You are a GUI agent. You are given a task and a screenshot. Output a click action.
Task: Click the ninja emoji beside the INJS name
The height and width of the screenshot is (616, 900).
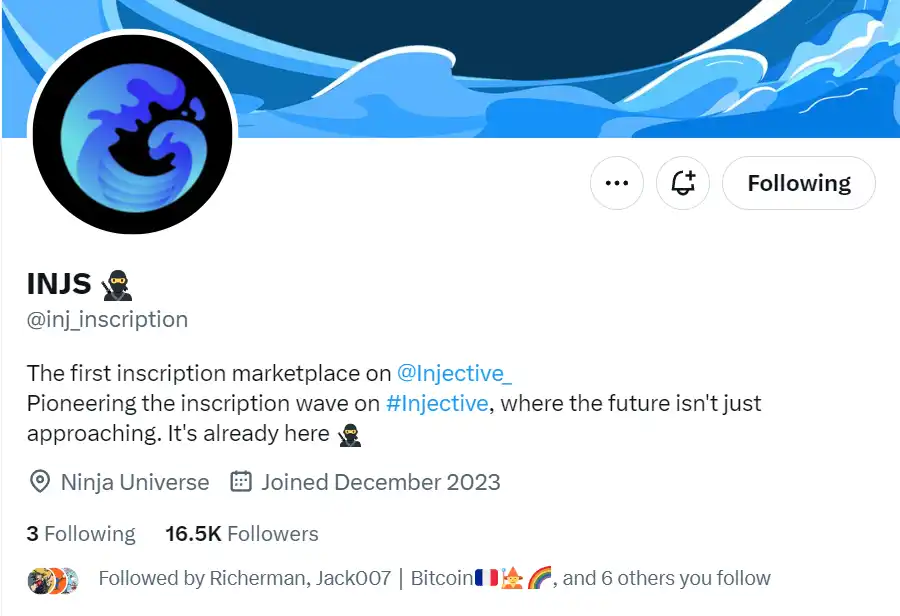[x=117, y=285]
